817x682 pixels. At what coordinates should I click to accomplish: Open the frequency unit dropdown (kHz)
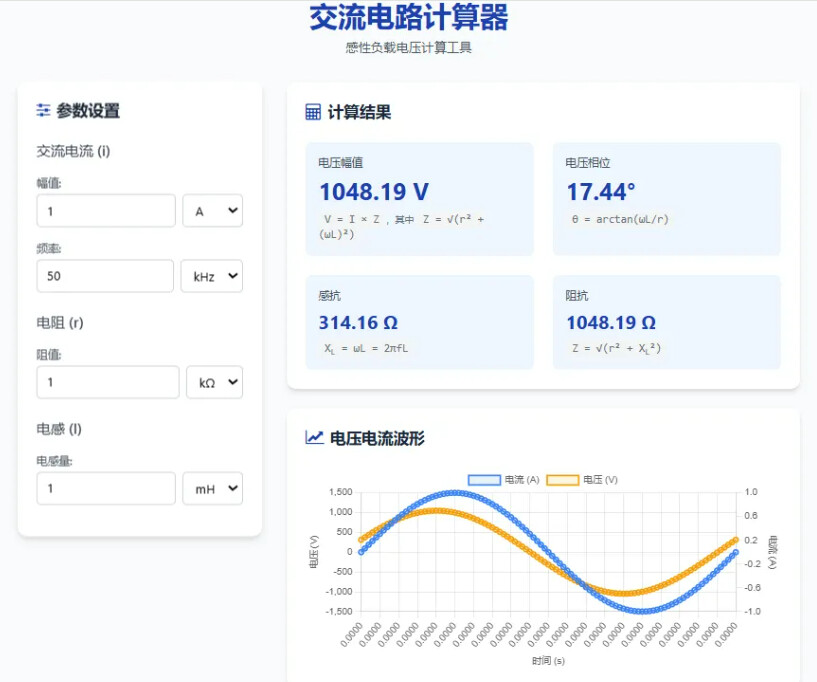[x=211, y=276]
